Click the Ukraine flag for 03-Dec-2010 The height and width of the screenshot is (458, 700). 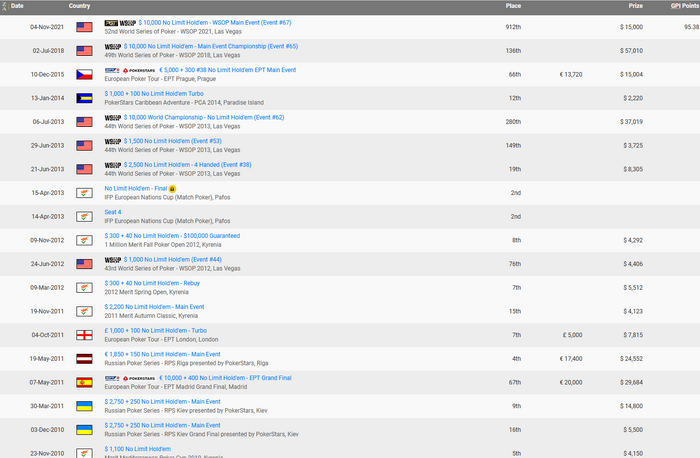tap(84, 429)
